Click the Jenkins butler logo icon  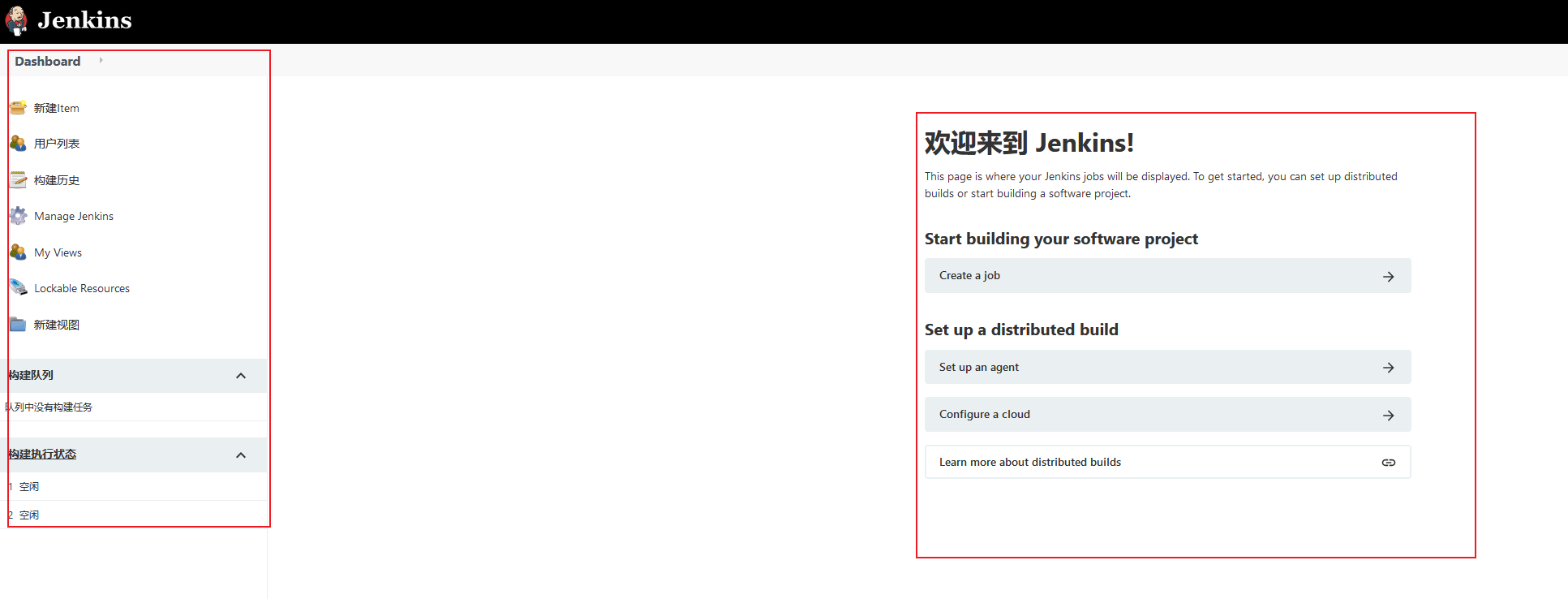tap(16, 21)
